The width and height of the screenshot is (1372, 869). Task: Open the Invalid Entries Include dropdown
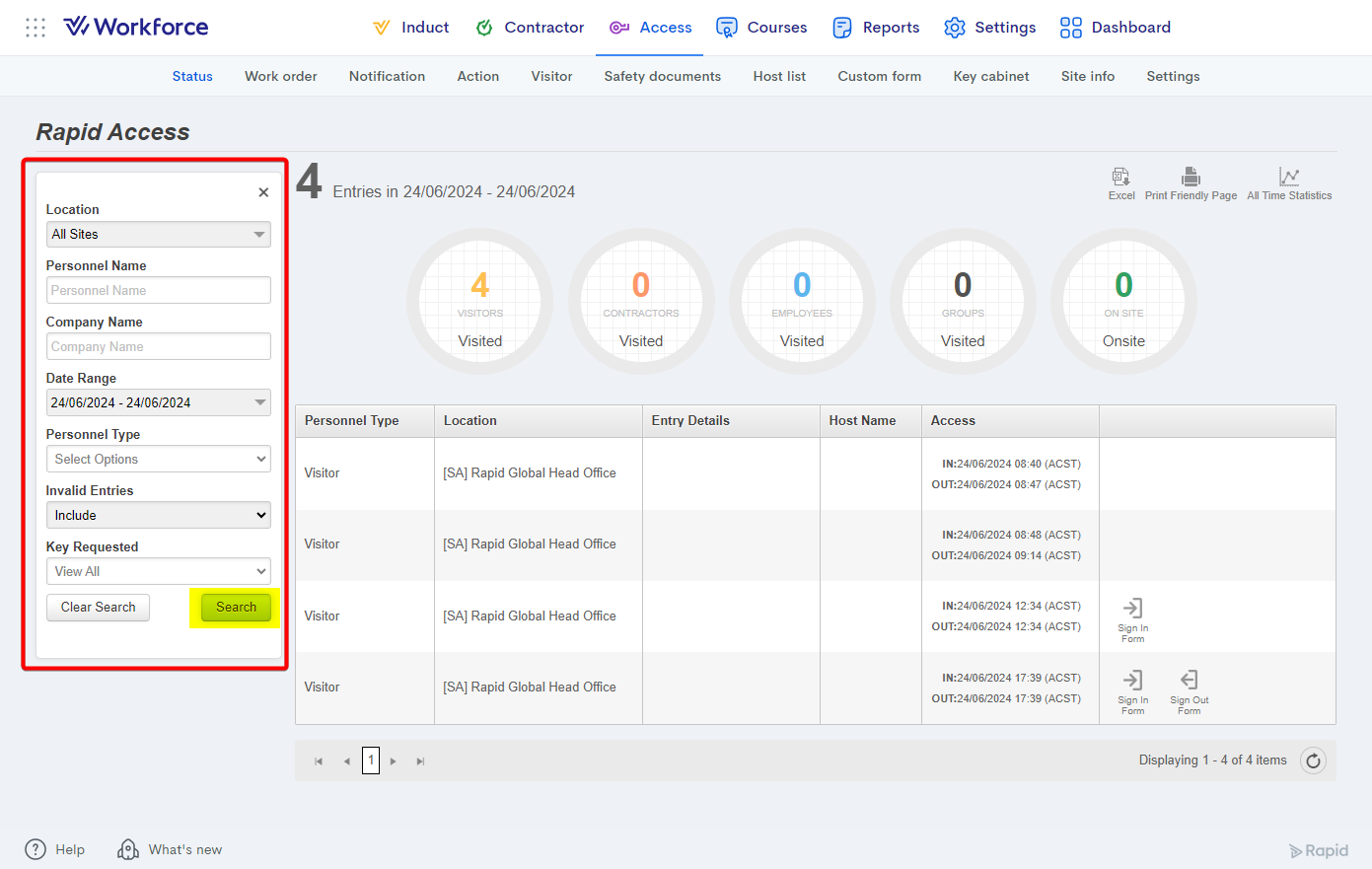[159, 515]
